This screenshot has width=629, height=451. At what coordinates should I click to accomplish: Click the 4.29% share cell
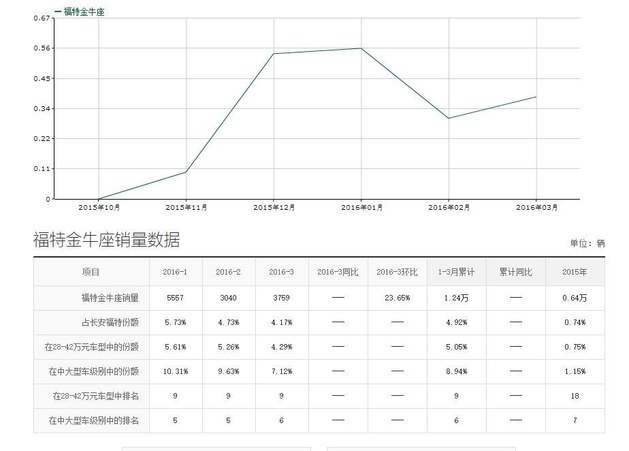[281, 347]
